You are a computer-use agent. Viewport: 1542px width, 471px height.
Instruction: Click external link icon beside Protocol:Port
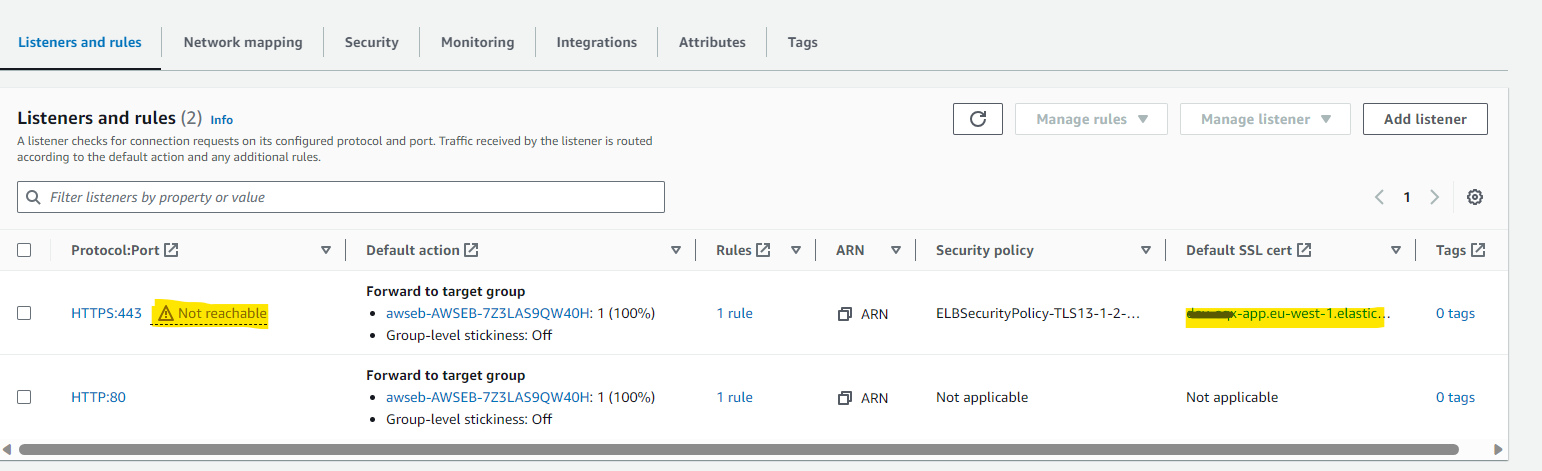tap(171, 250)
